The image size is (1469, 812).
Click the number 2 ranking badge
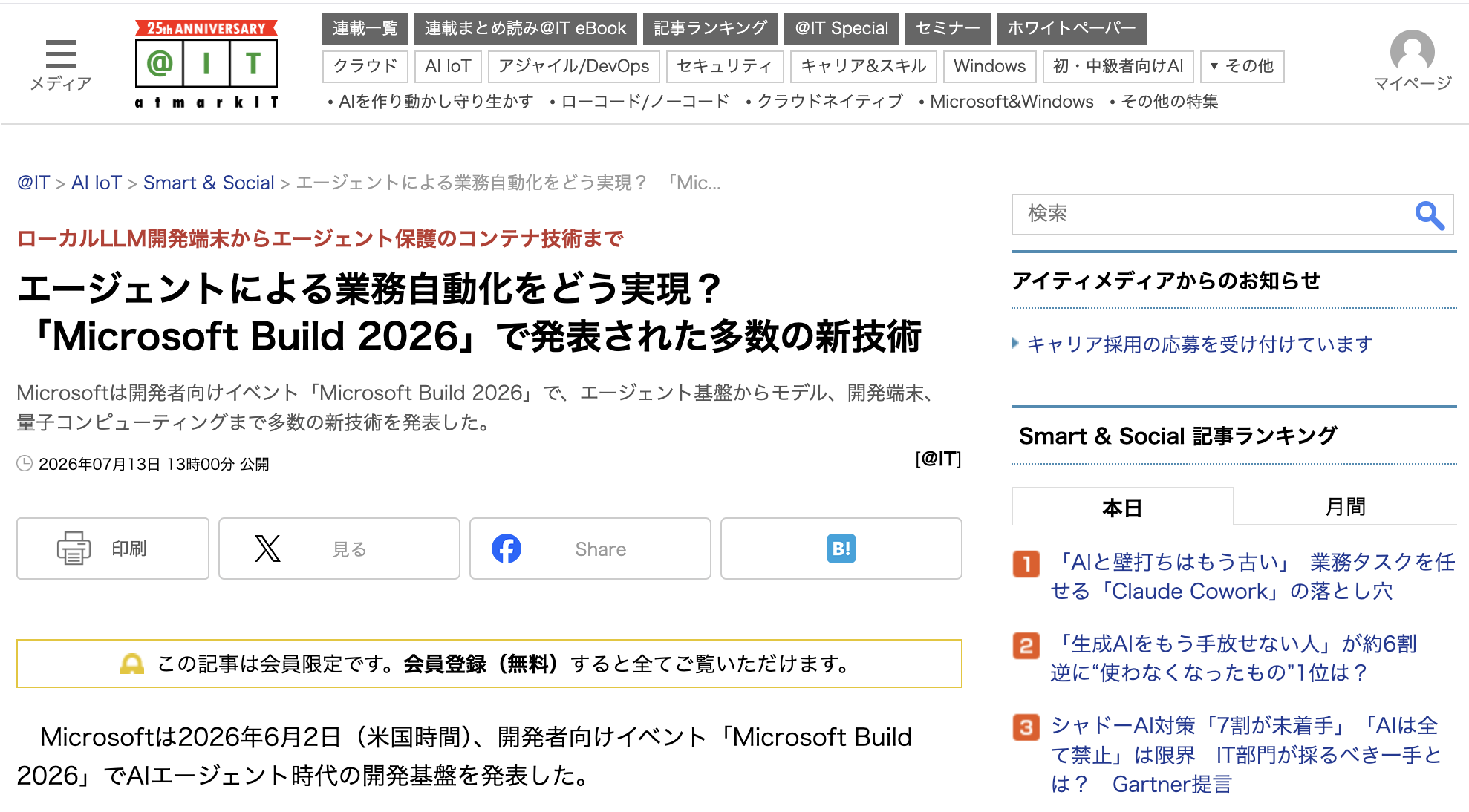coord(1026,645)
